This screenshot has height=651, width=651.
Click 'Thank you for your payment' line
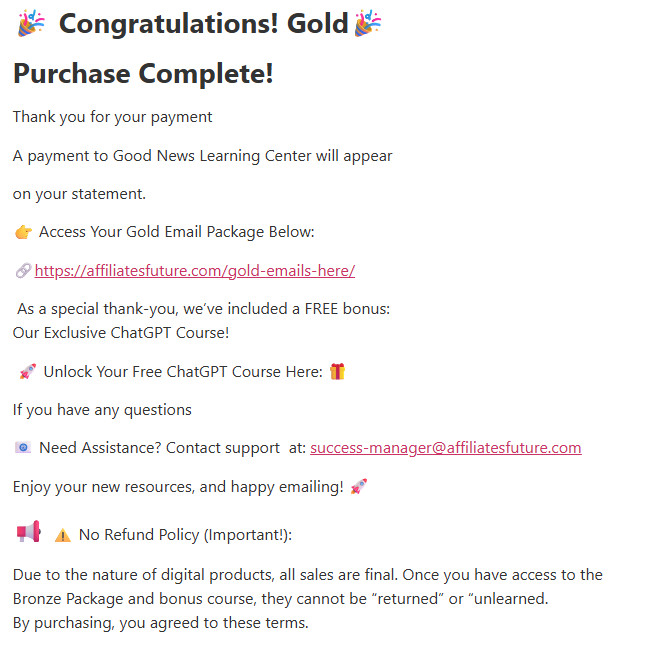112,117
